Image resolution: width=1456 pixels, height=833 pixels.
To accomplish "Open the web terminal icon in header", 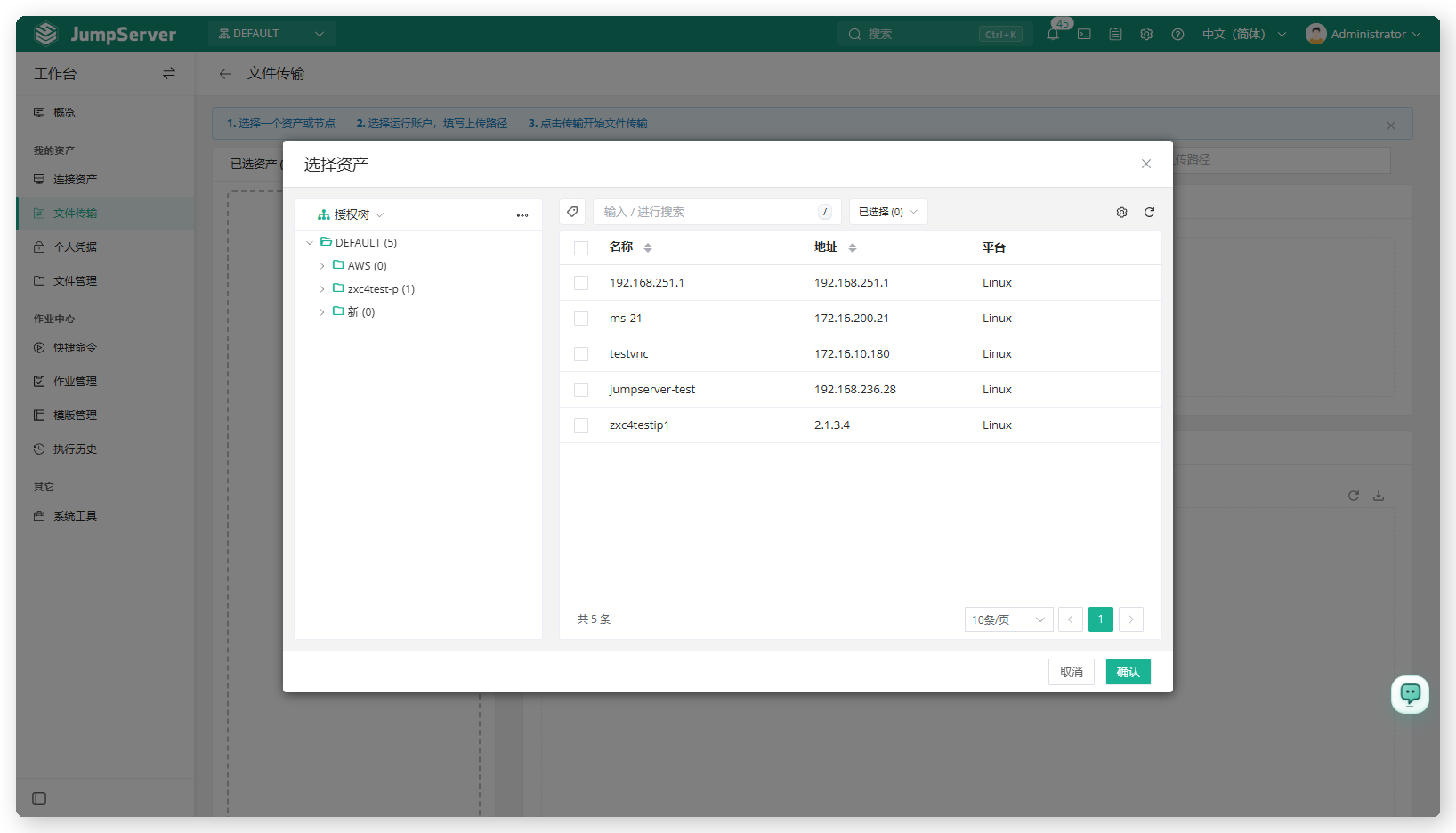I will coord(1084,34).
